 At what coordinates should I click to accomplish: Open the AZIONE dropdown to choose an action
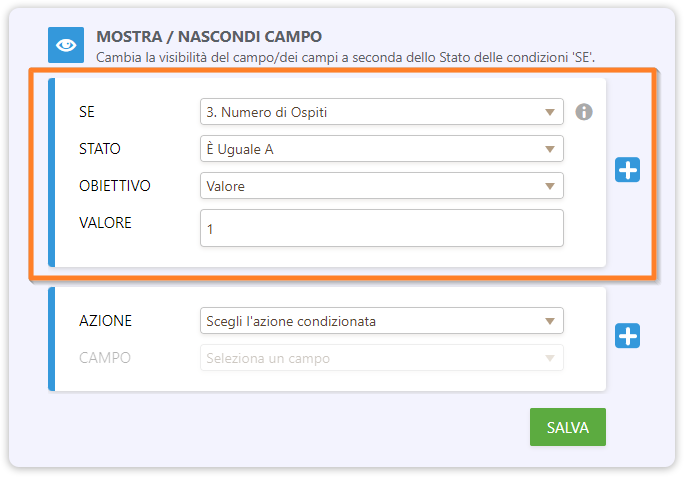(381, 321)
